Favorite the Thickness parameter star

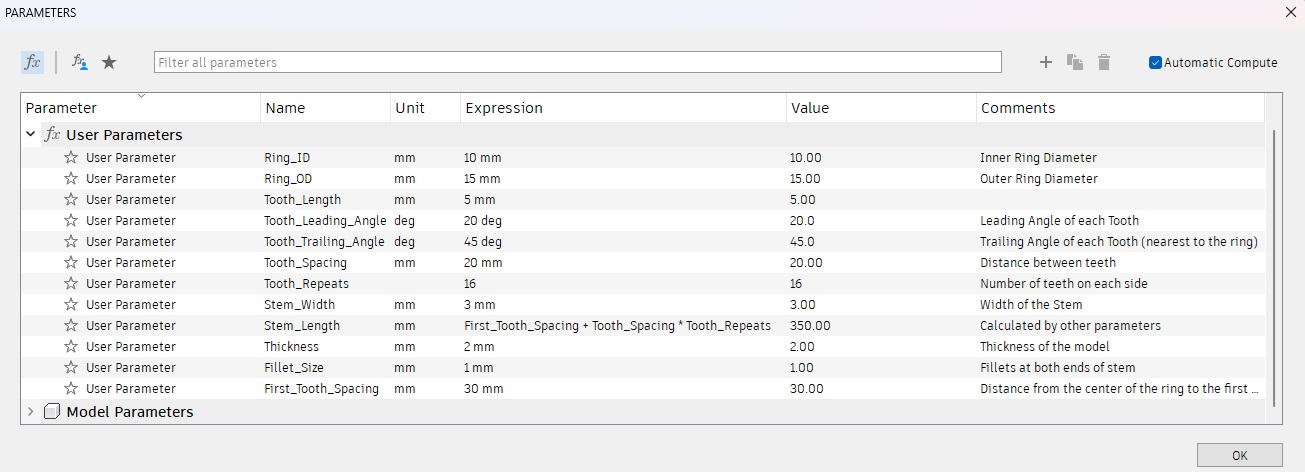(x=71, y=346)
